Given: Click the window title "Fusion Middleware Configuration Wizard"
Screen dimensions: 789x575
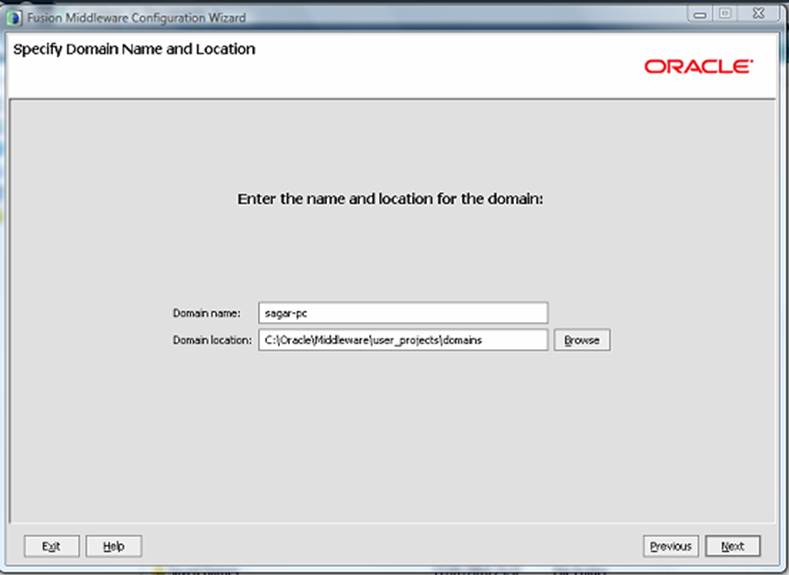Looking at the screenshot, I should pos(136,17).
